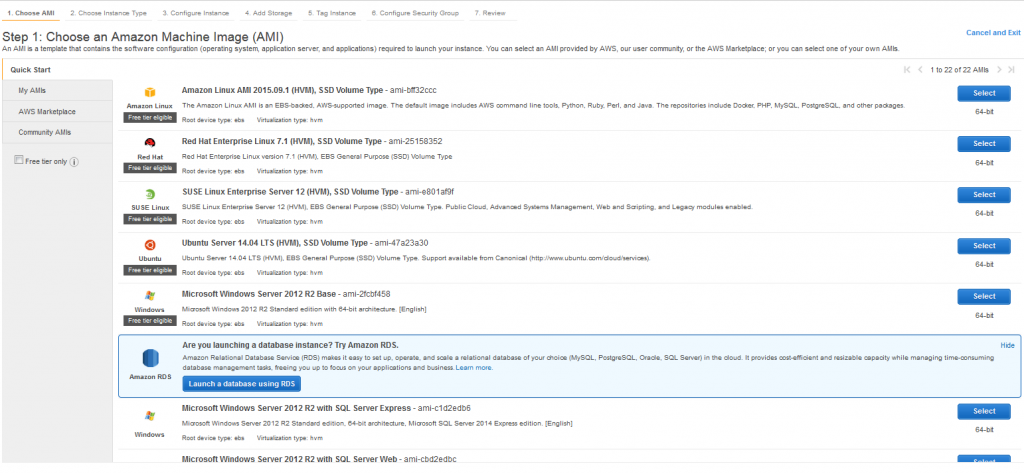Select the Community AMIs sidebar tab
This screenshot has height=474, width=1024.
click(x=57, y=133)
